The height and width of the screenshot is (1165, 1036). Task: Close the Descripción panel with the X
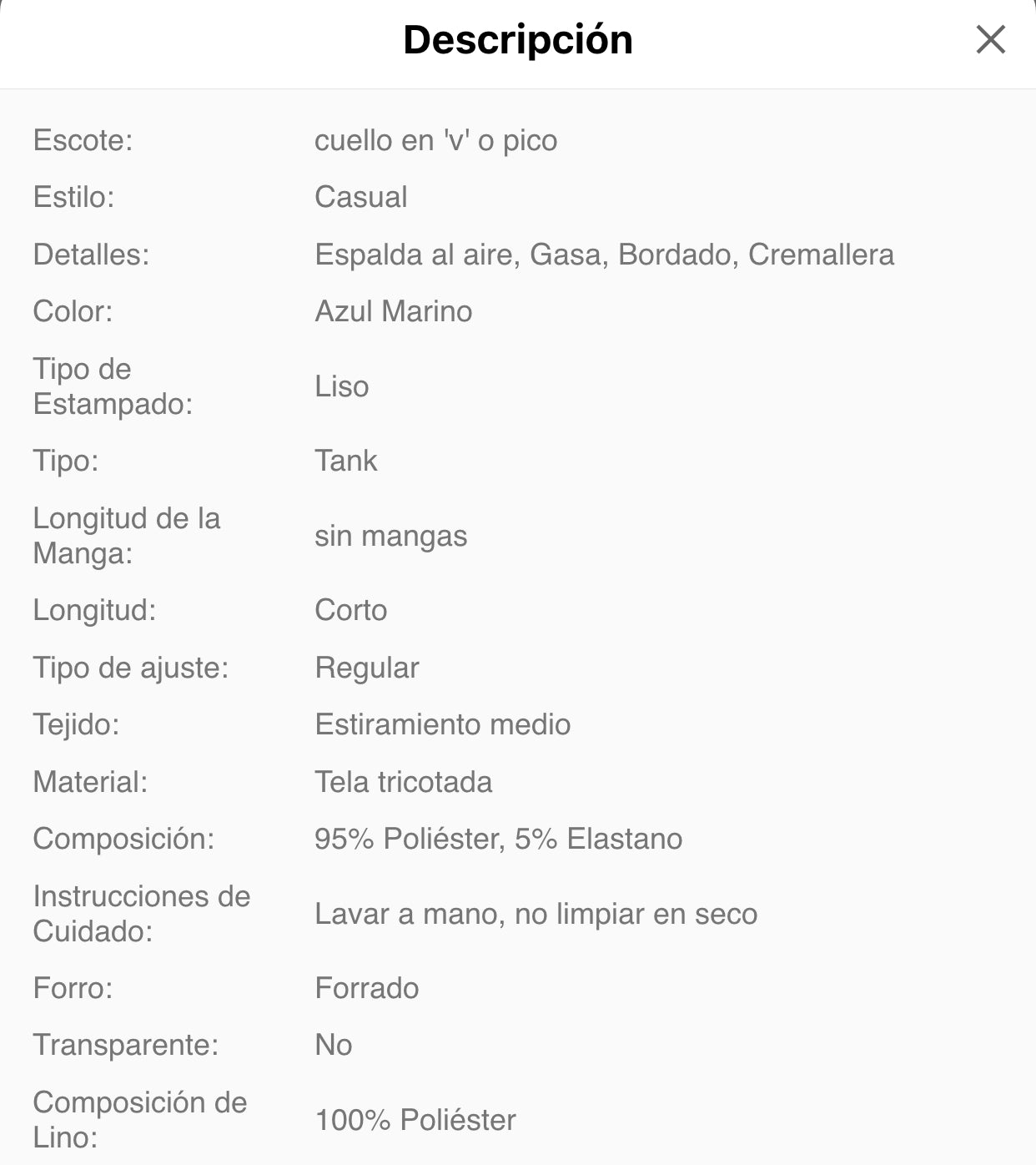coord(990,39)
